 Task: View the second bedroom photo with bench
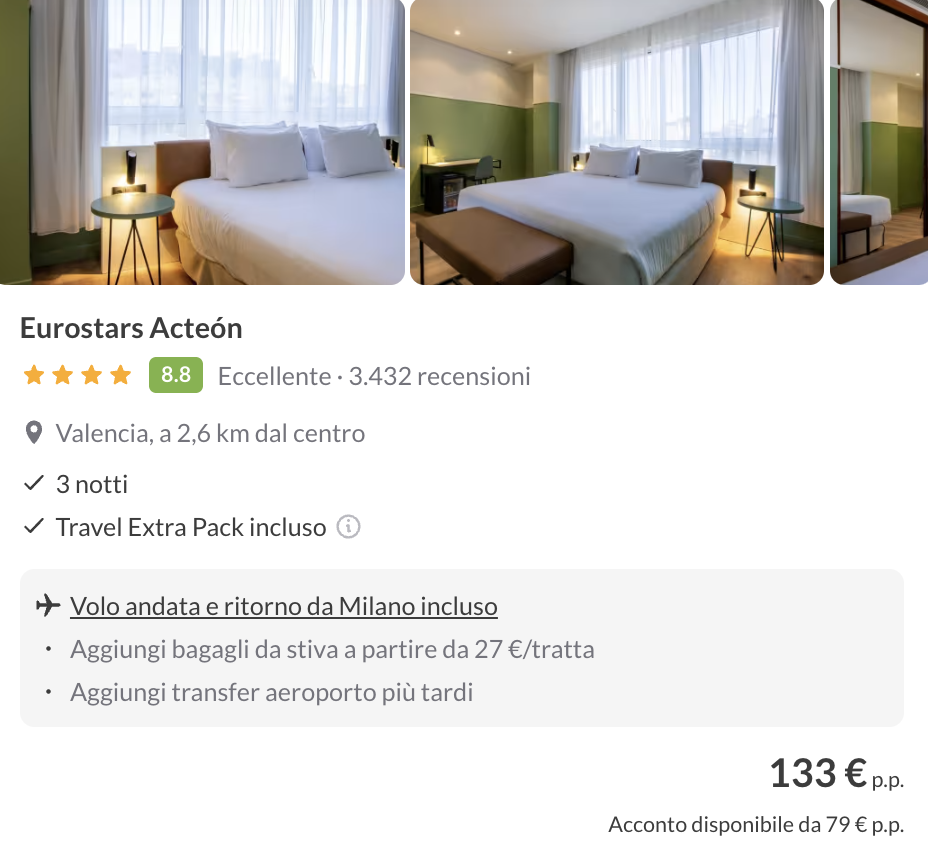pos(617,142)
